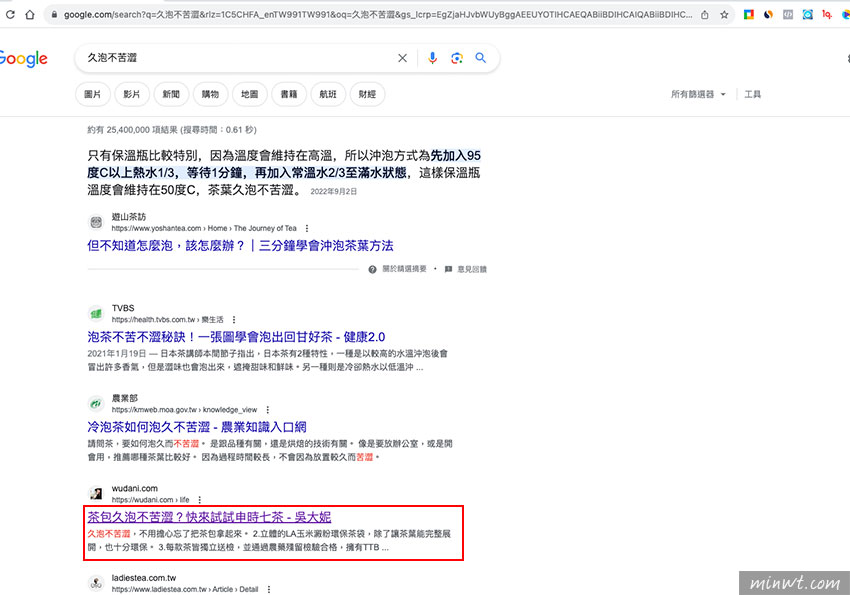Open Google Lens image search icon
Screen dimensions: 850x595
point(456,58)
